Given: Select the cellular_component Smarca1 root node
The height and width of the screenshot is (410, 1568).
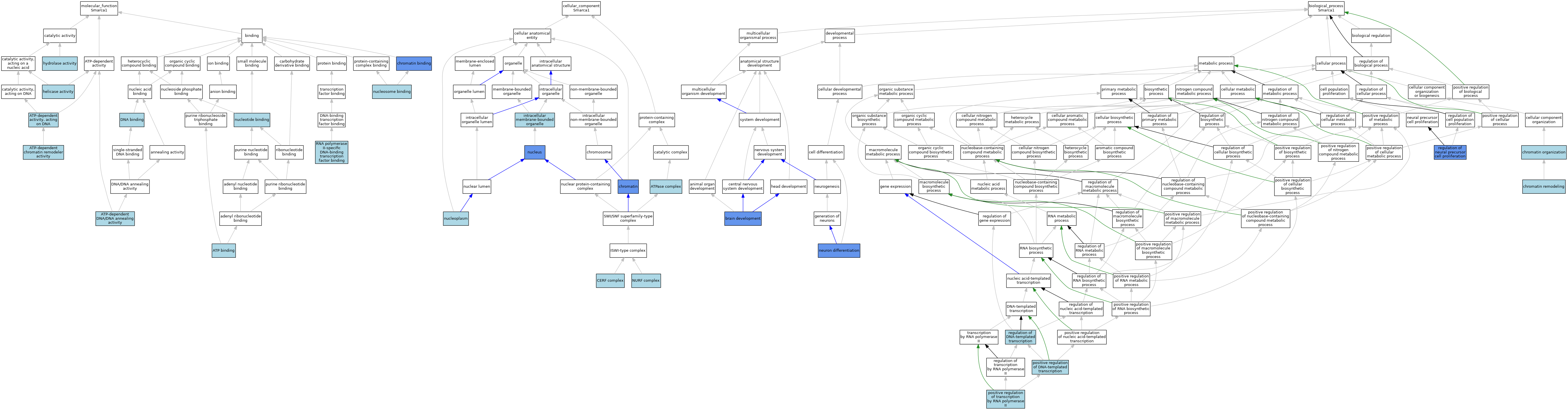Looking at the screenshot, I should 581,8.
